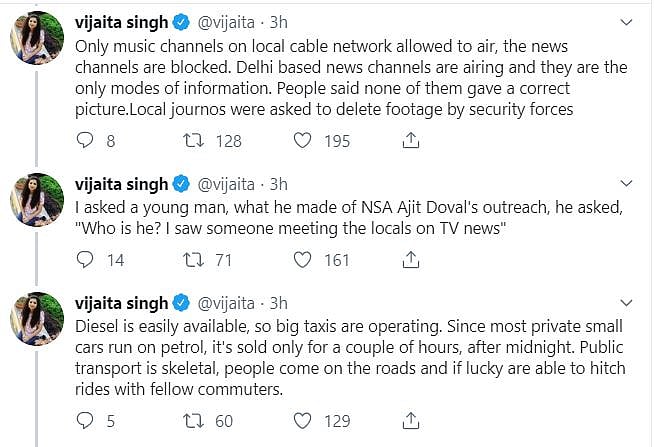
Task: Reply to the music channels tweet
Action: 85,141
